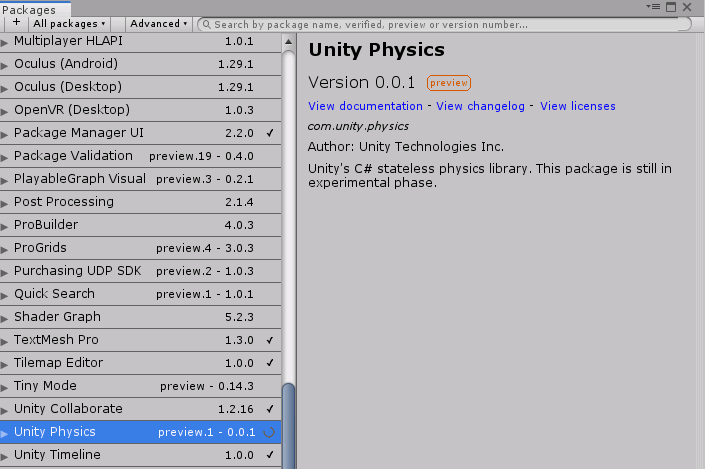Select the Shader Graph package

(140, 317)
